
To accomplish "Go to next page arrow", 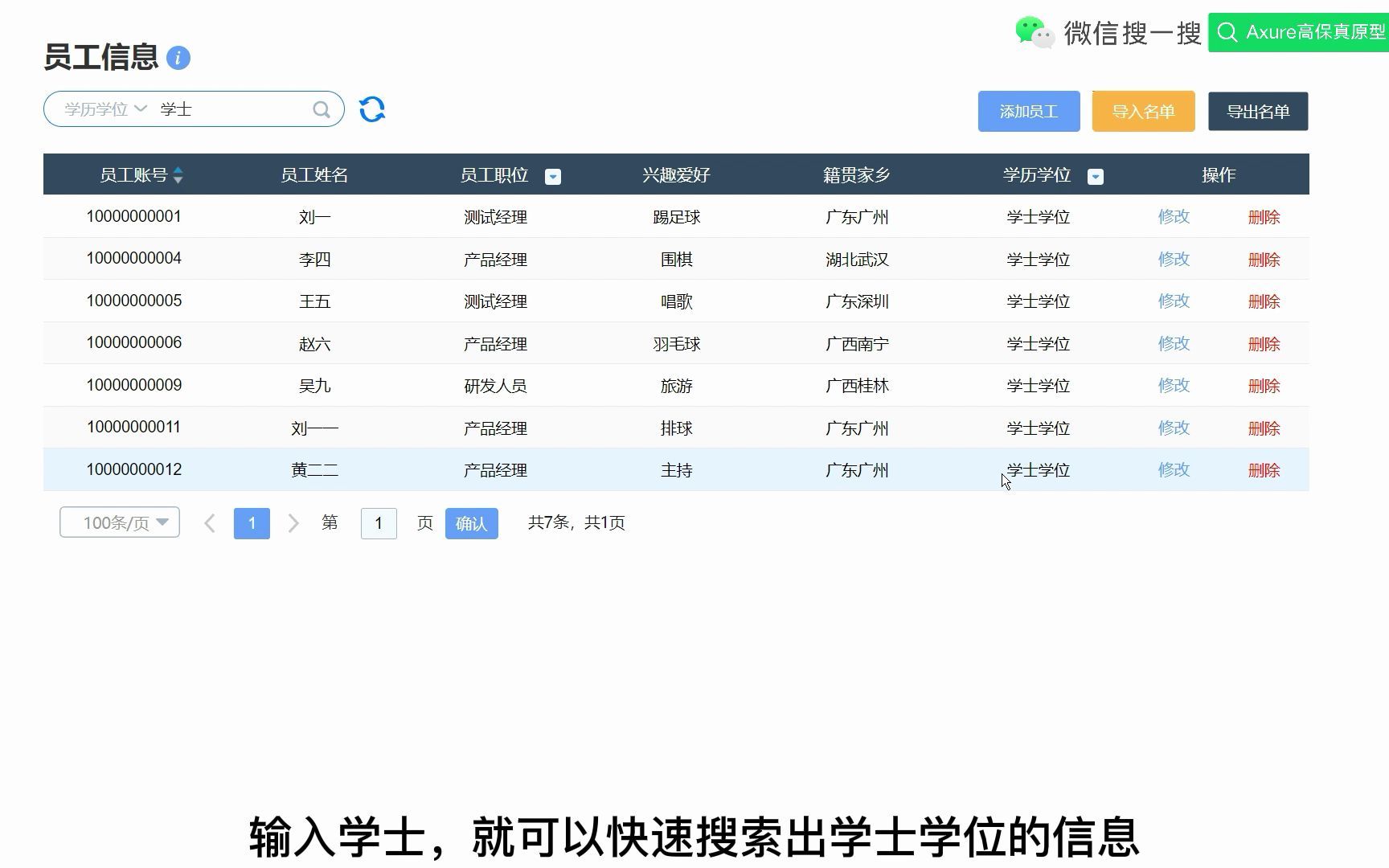I will 293,523.
